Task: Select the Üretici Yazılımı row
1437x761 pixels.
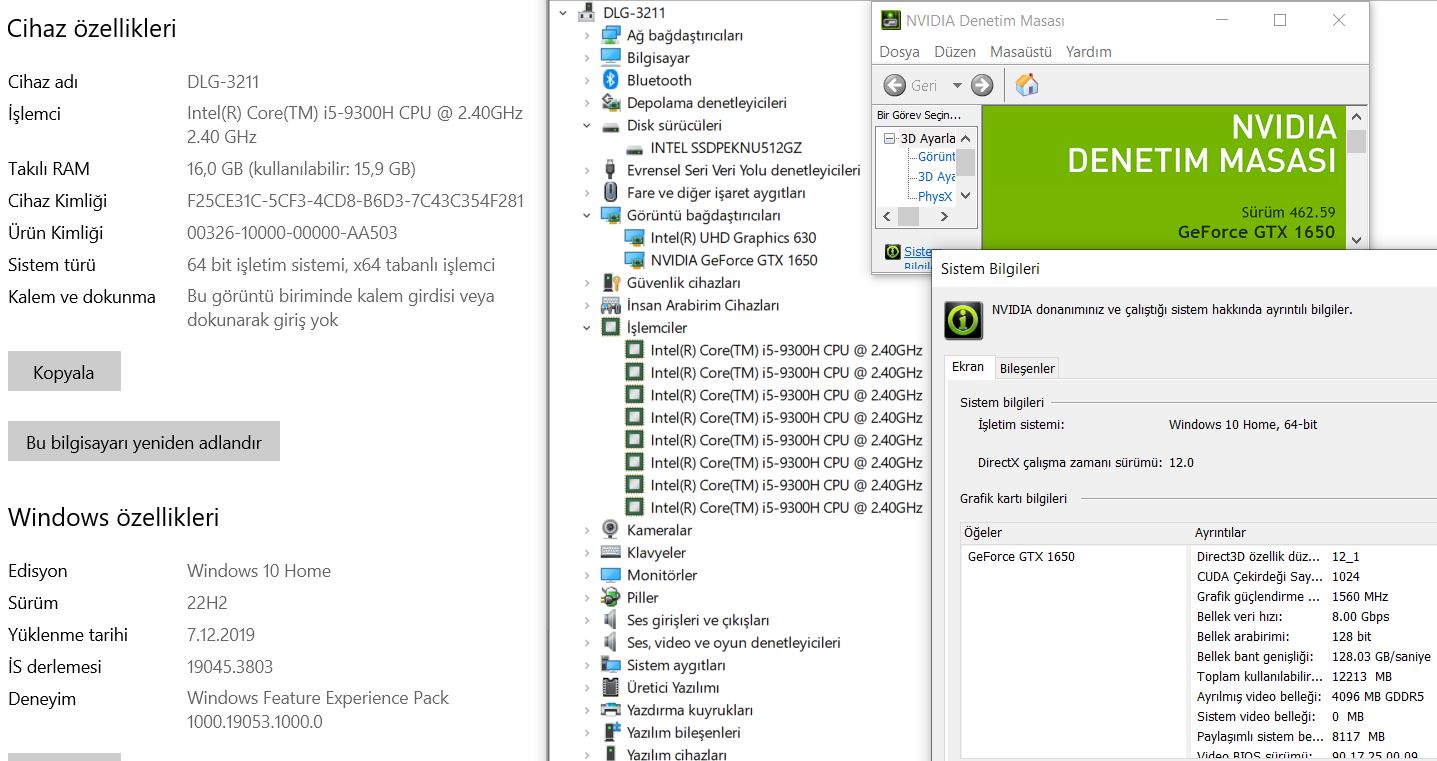Action: 672,688
